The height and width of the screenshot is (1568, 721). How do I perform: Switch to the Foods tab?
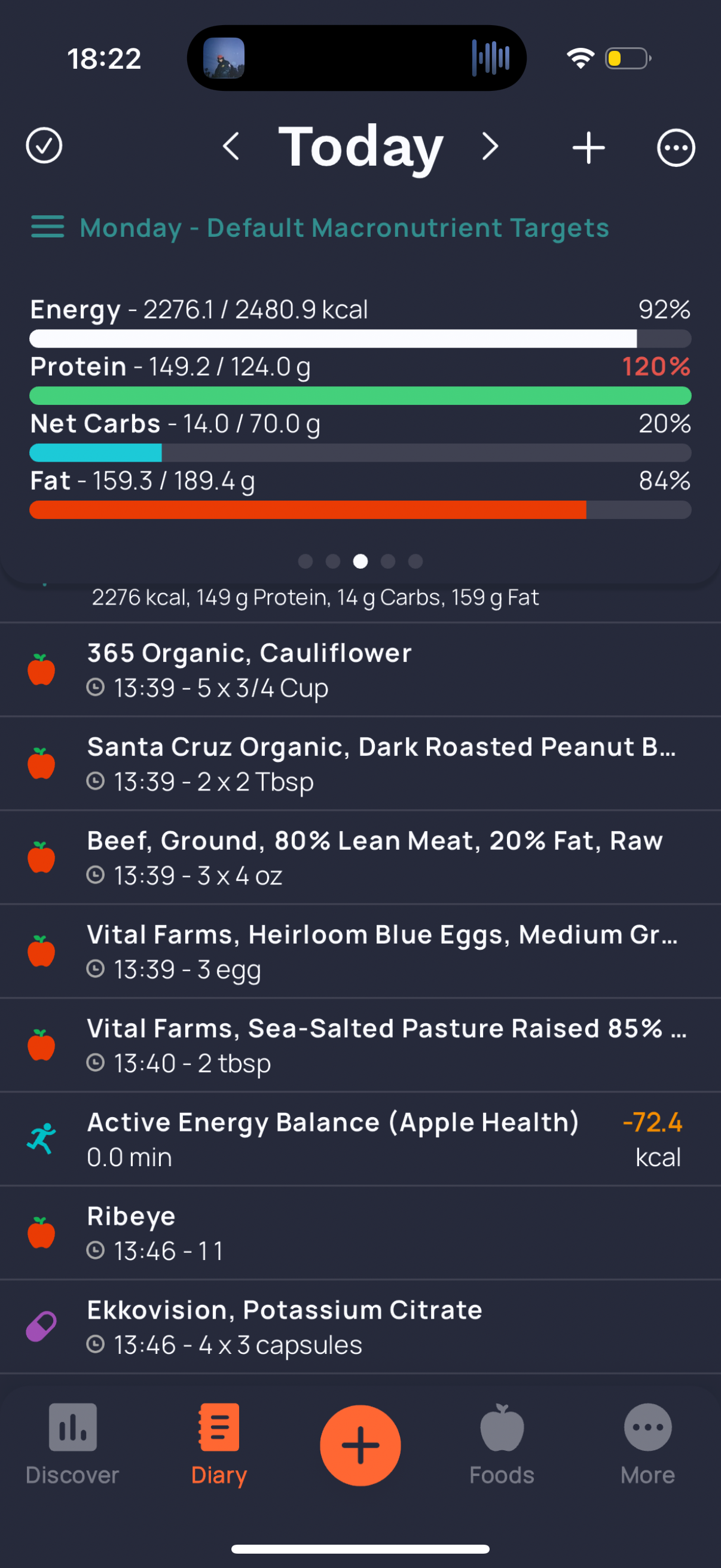(x=502, y=1444)
